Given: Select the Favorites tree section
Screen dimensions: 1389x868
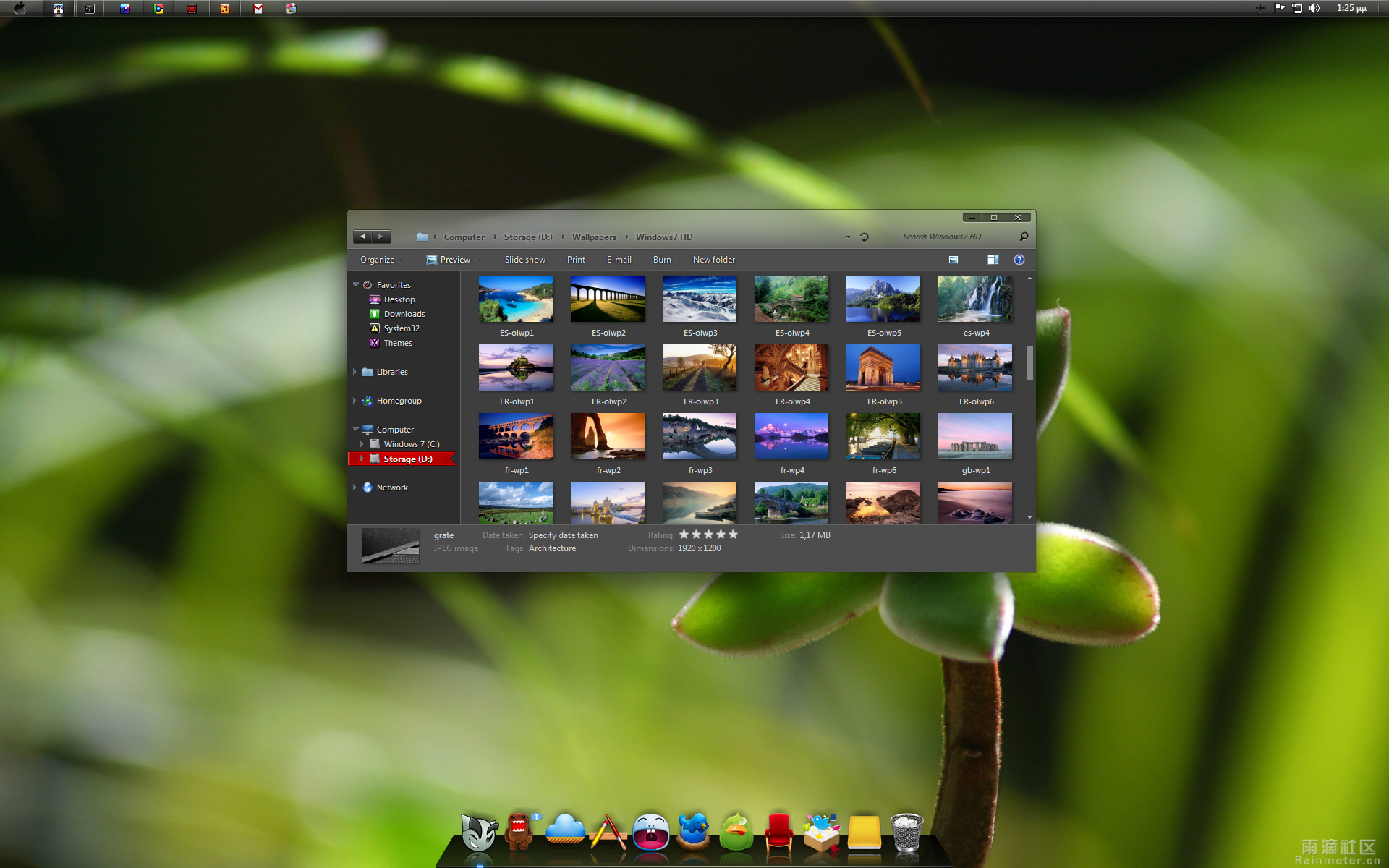Looking at the screenshot, I should pyautogui.click(x=395, y=283).
